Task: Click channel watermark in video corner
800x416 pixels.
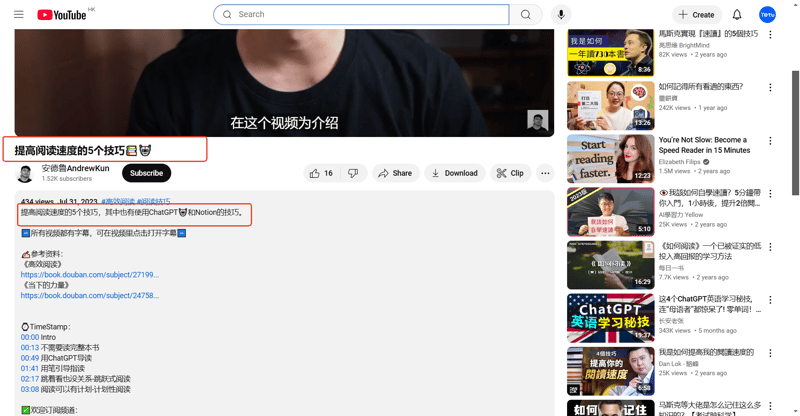Action: click(537, 120)
